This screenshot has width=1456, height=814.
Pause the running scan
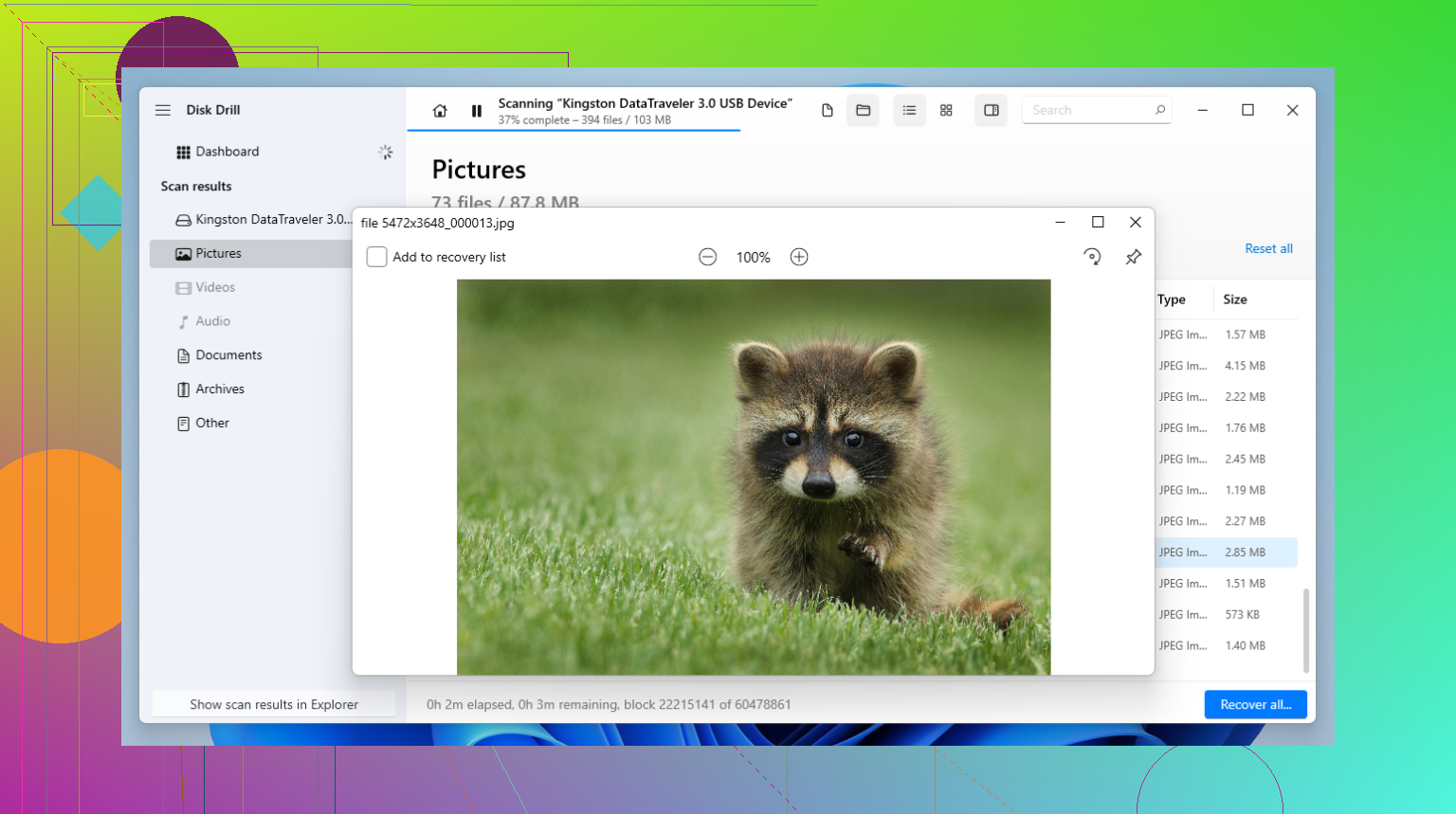point(477,111)
